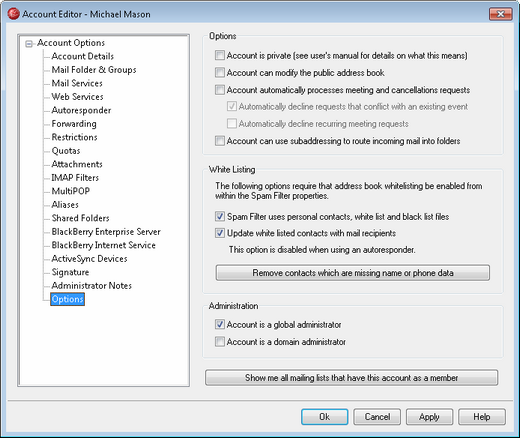Uncheck Account is a global administrator
Viewport: 520px width, 438px height.
click(x=220, y=324)
